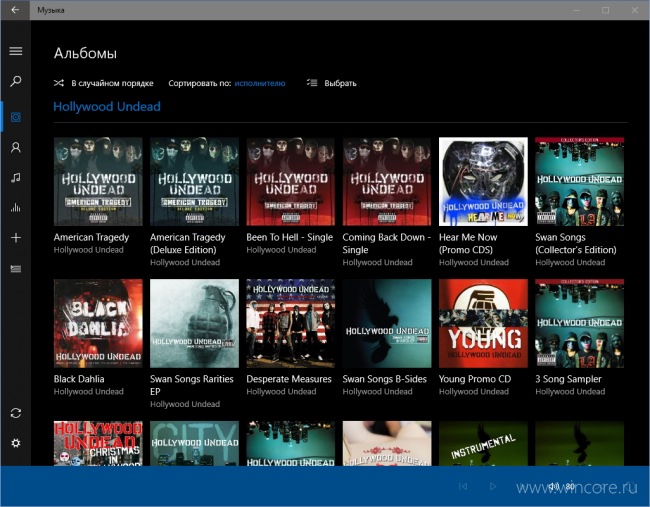Open Swan Songs (Collector's Edition) cover
Viewport: 650px width, 507px height.
click(x=580, y=182)
